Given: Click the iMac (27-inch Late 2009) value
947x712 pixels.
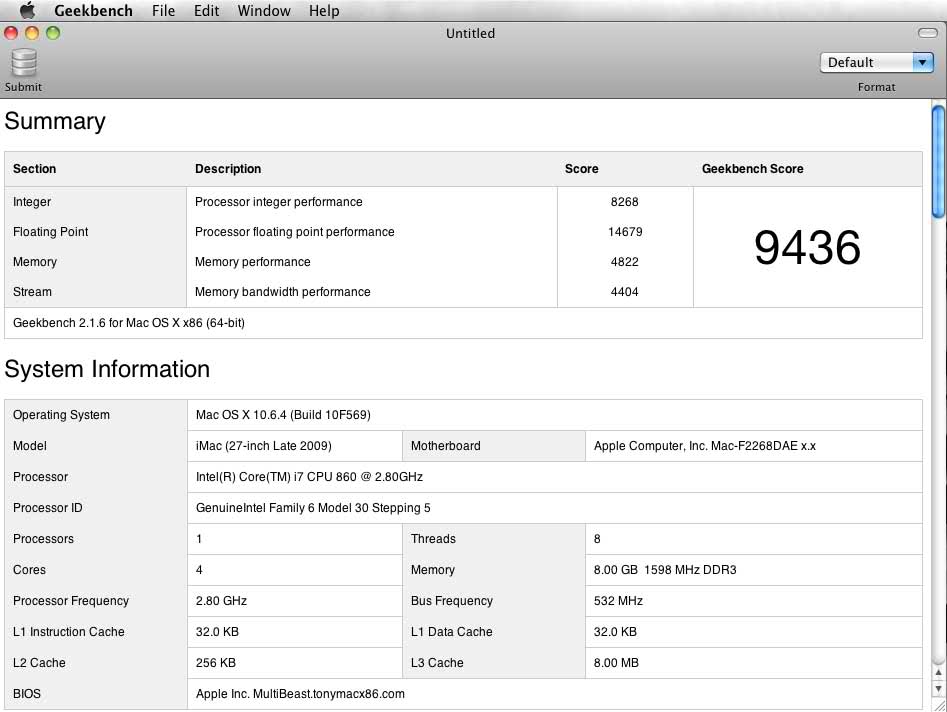Looking at the screenshot, I should tap(263, 446).
